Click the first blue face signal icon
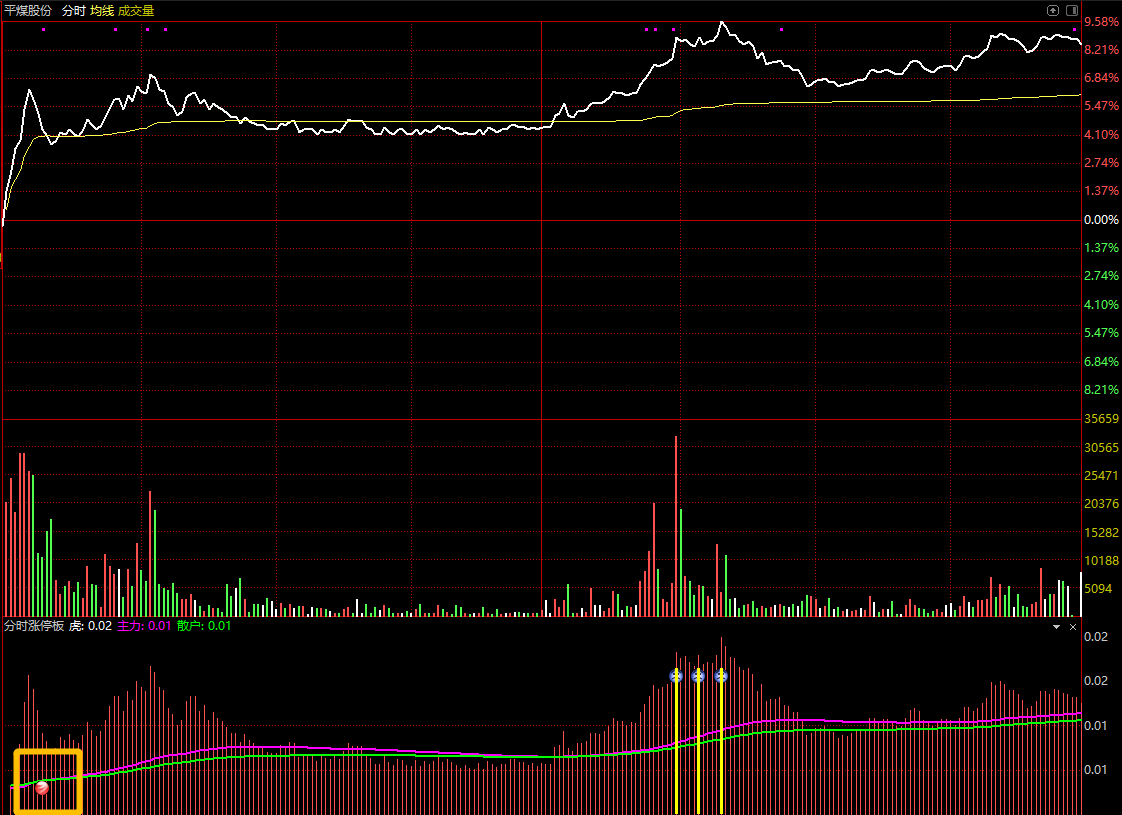The height and width of the screenshot is (815, 1122). click(x=676, y=675)
